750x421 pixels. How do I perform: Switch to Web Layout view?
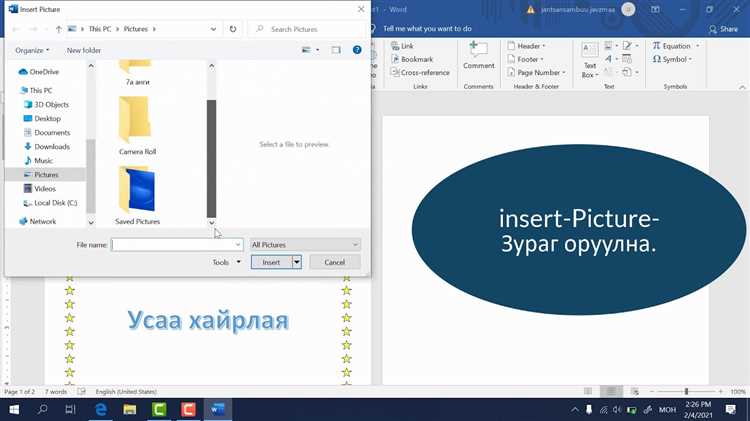tap(635, 391)
